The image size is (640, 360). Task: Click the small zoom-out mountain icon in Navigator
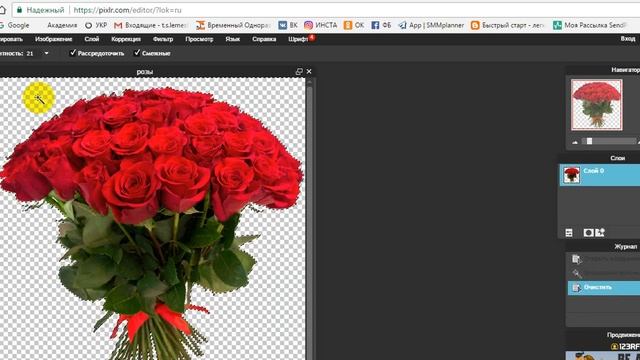(575, 142)
